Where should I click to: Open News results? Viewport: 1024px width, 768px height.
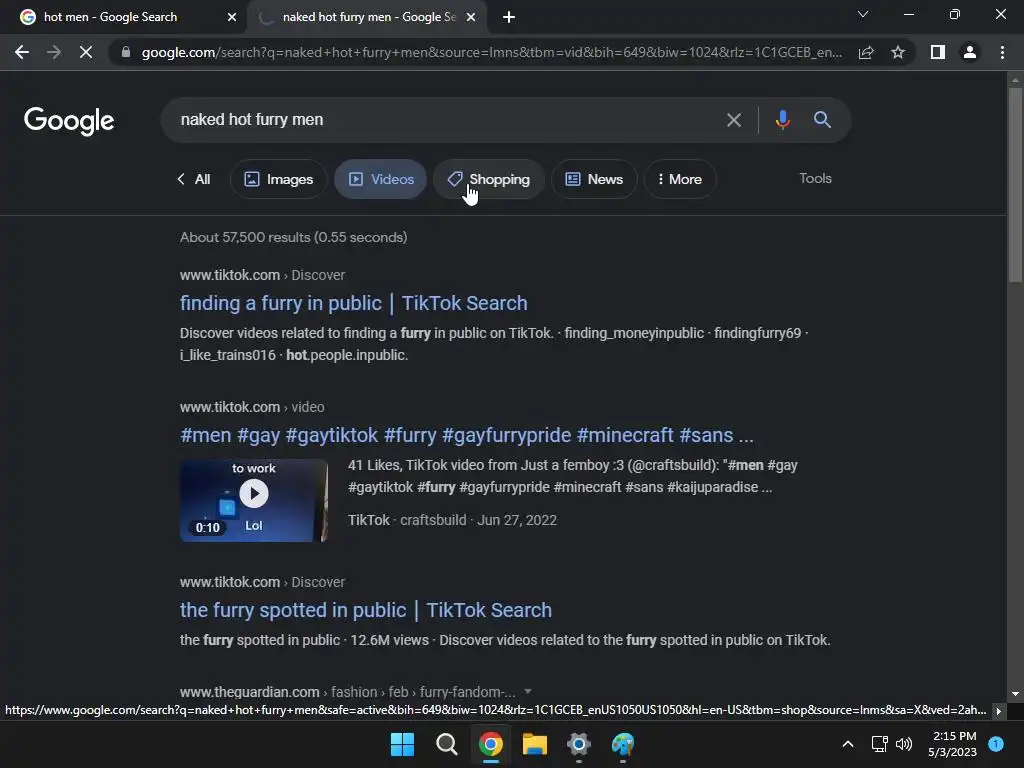click(x=594, y=179)
